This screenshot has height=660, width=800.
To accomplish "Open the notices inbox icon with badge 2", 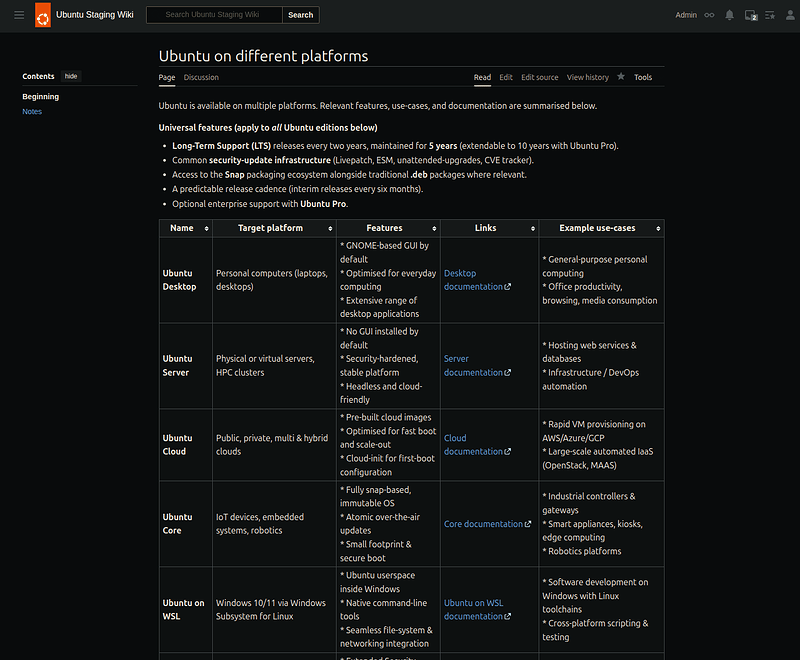I will pyautogui.click(x=751, y=15).
